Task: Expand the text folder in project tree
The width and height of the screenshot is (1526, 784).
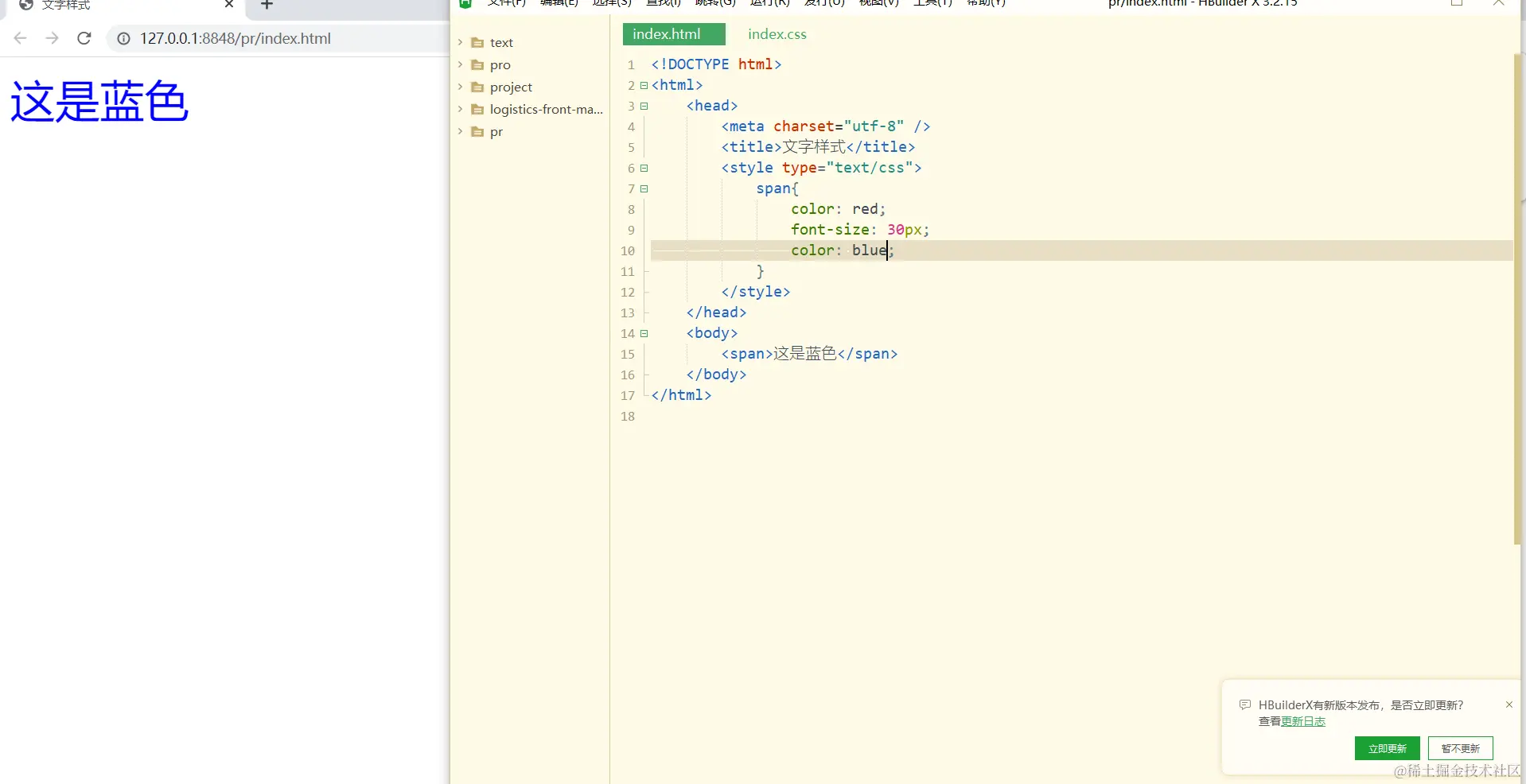Action: (x=460, y=42)
